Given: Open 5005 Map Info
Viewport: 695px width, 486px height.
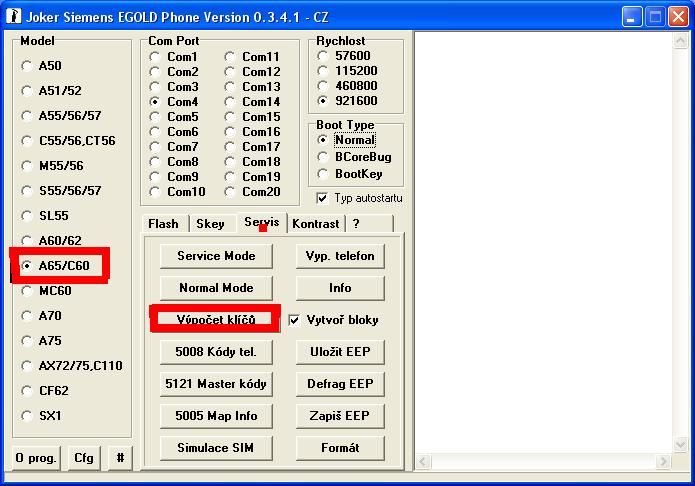Looking at the screenshot, I should pos(216,416).
